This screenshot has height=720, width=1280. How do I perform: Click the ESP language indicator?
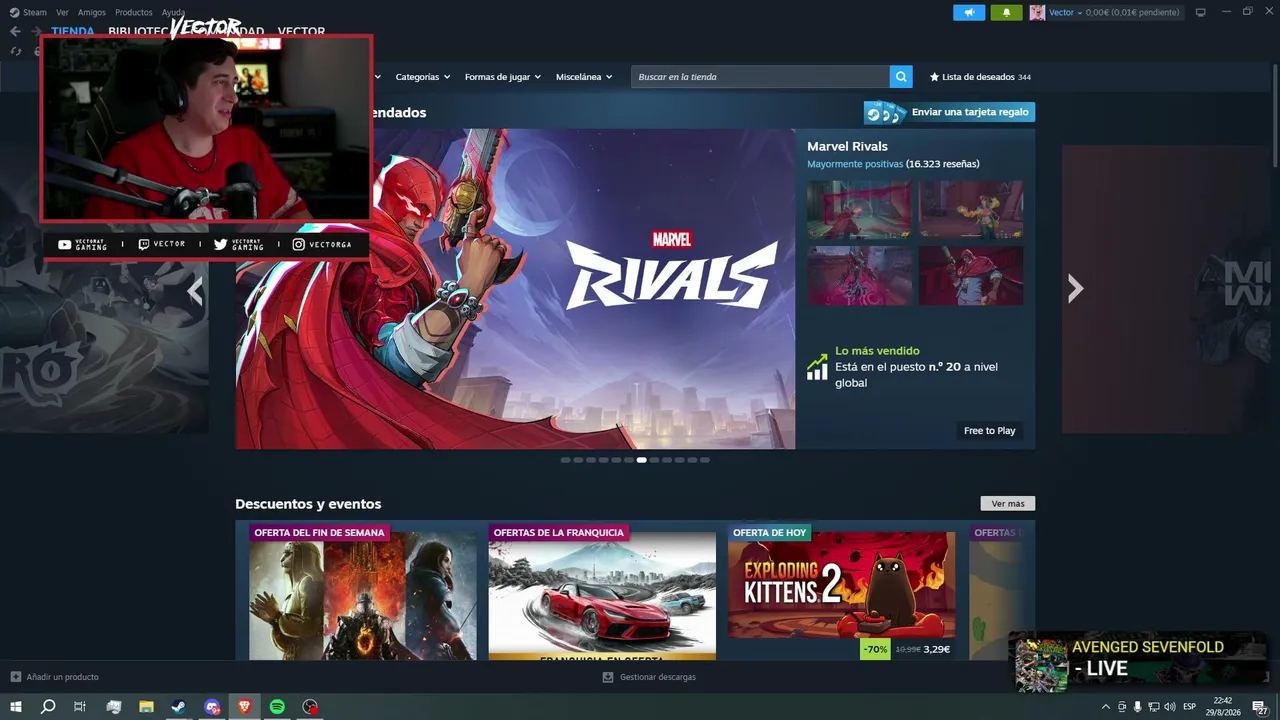[1190, 707]
